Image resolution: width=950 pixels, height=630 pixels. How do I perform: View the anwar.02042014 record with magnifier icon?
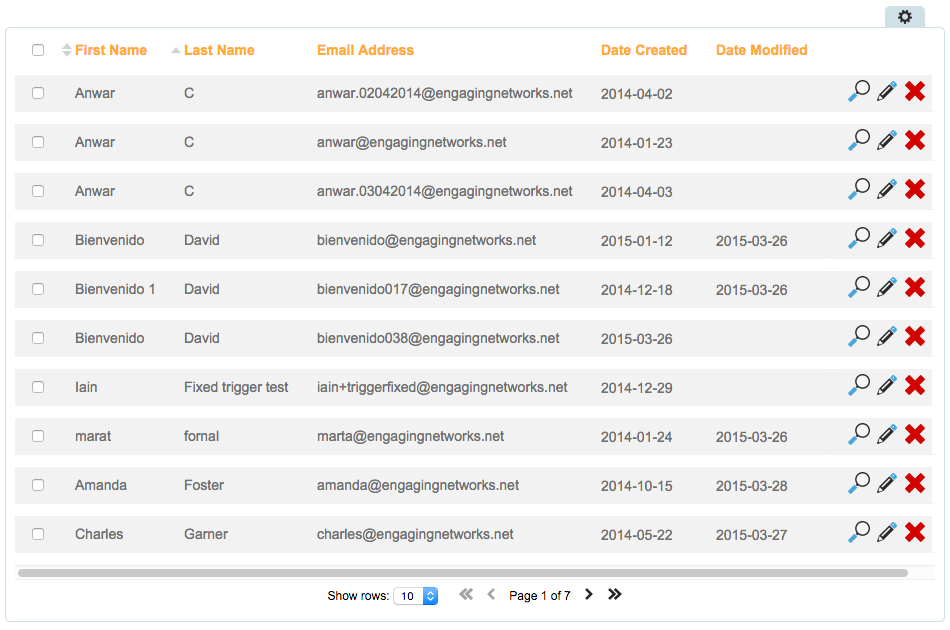(x=858, y=92)
